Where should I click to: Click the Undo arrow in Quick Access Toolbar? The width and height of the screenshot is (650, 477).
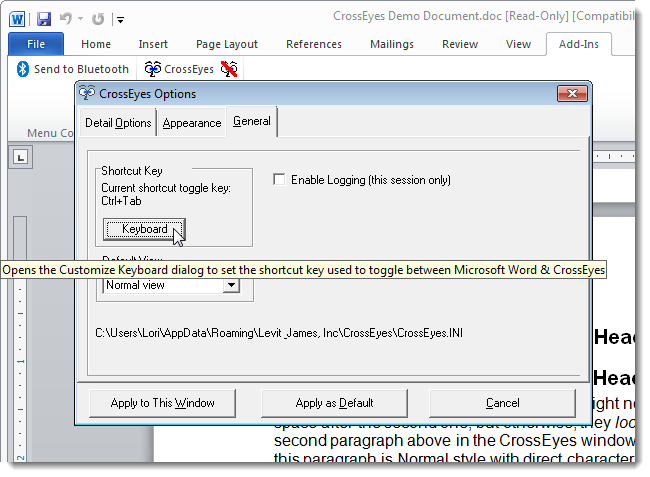point(65,19)
